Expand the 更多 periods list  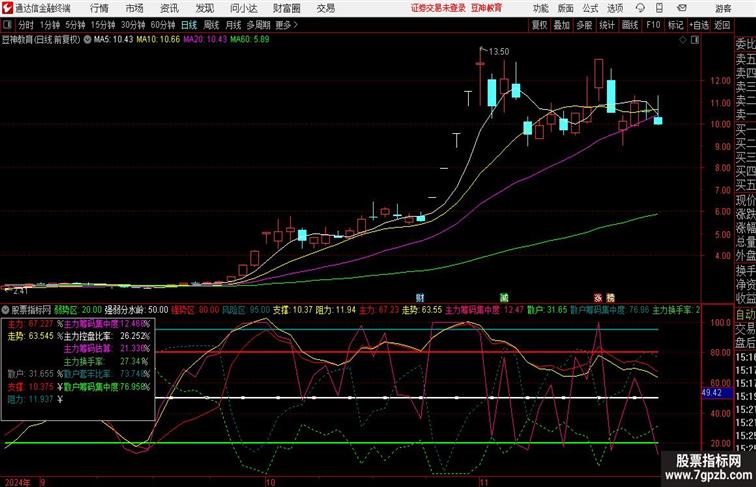(286, 25)
